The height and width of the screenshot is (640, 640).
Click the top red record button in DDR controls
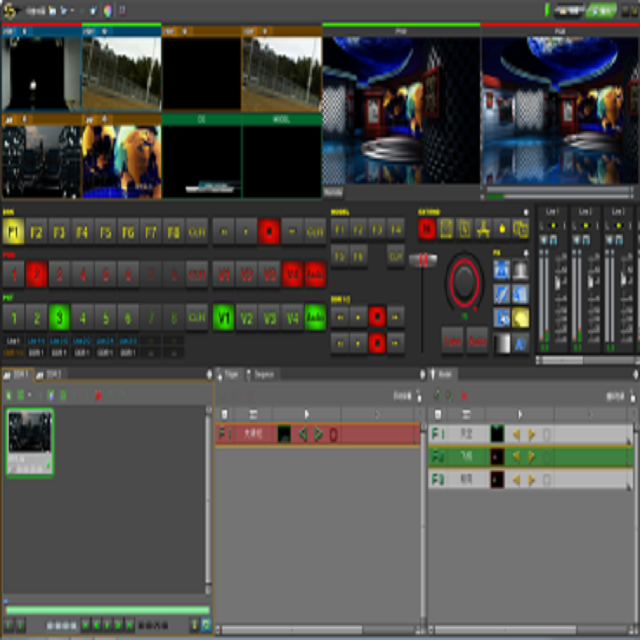pyautogui.click(x=377, y=317)
